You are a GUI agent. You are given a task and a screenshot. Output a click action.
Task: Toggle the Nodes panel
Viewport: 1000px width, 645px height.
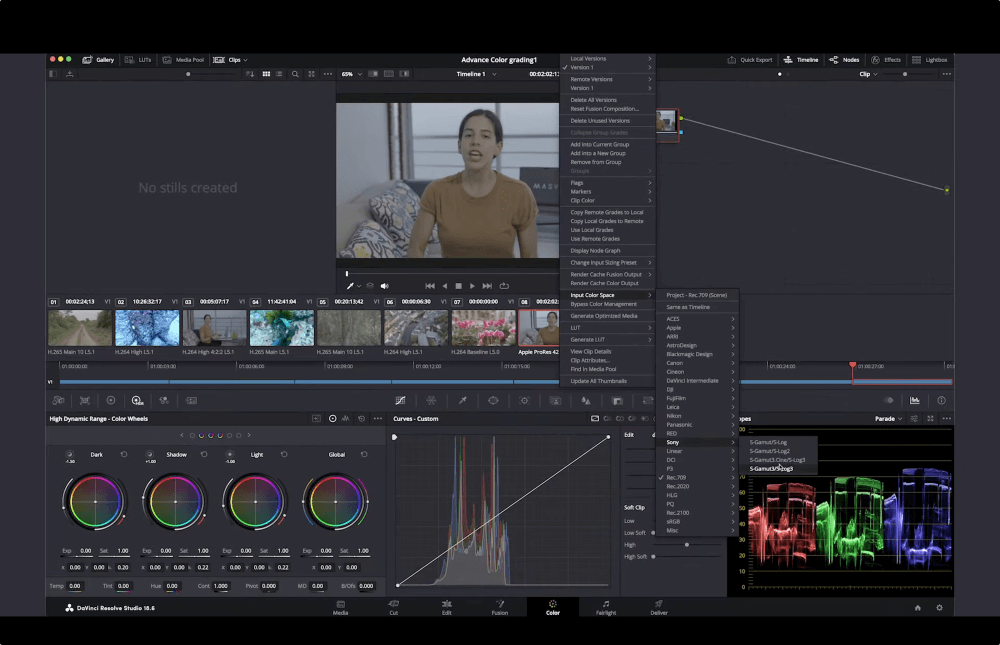pos(844,60)
